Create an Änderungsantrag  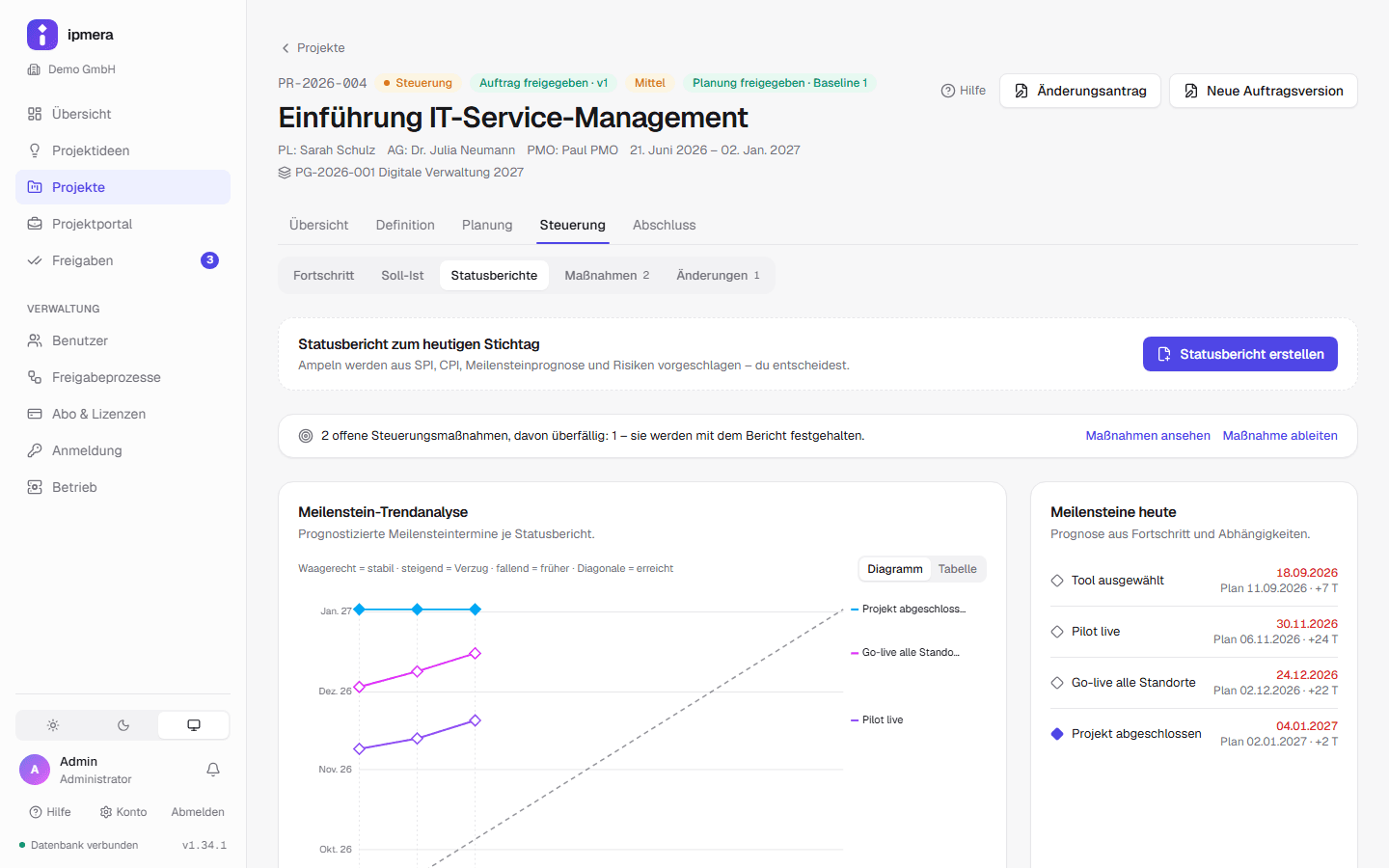pyautogui.click(x=1080, y=91)
